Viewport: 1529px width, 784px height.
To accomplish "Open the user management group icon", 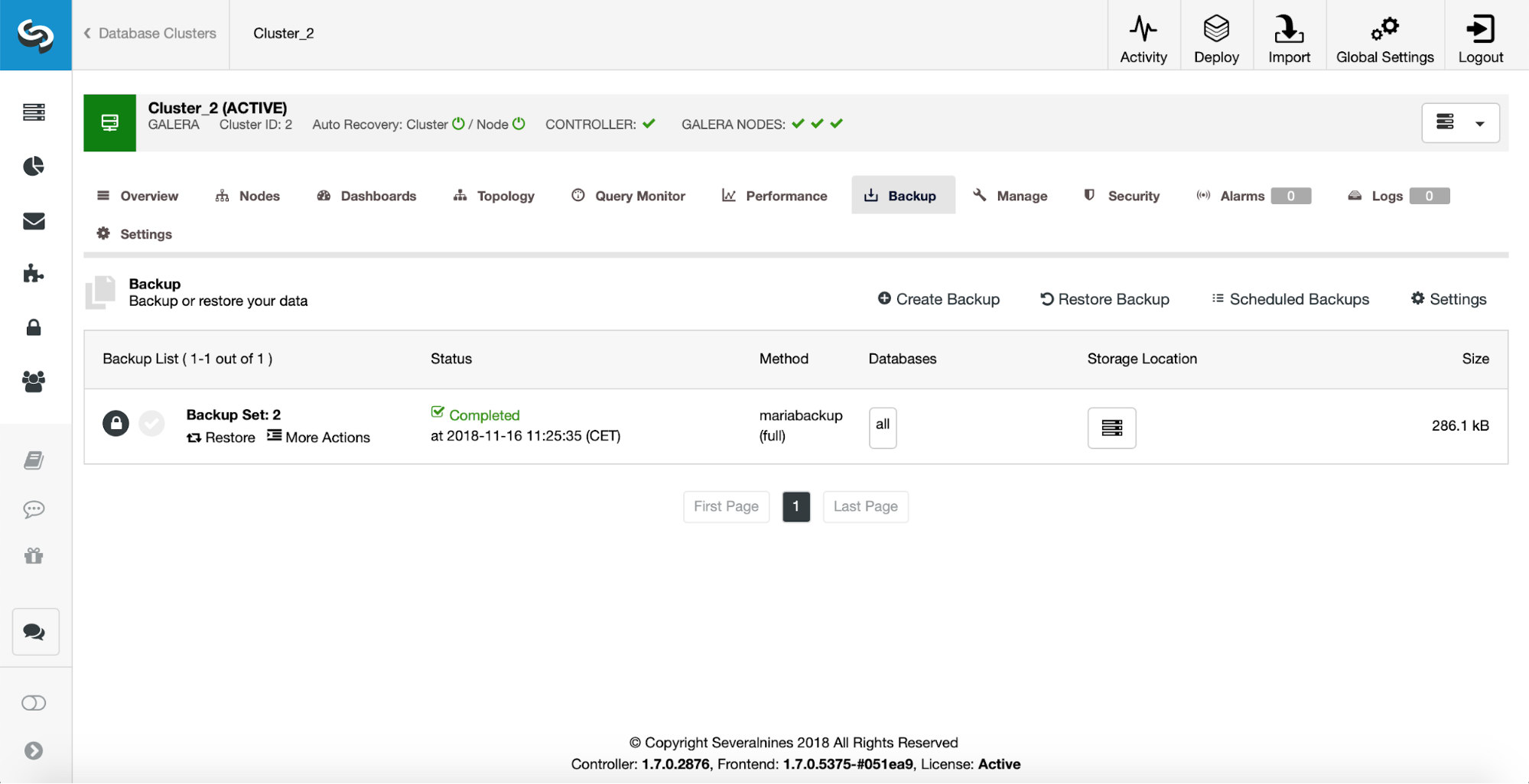I will (34, 381).
